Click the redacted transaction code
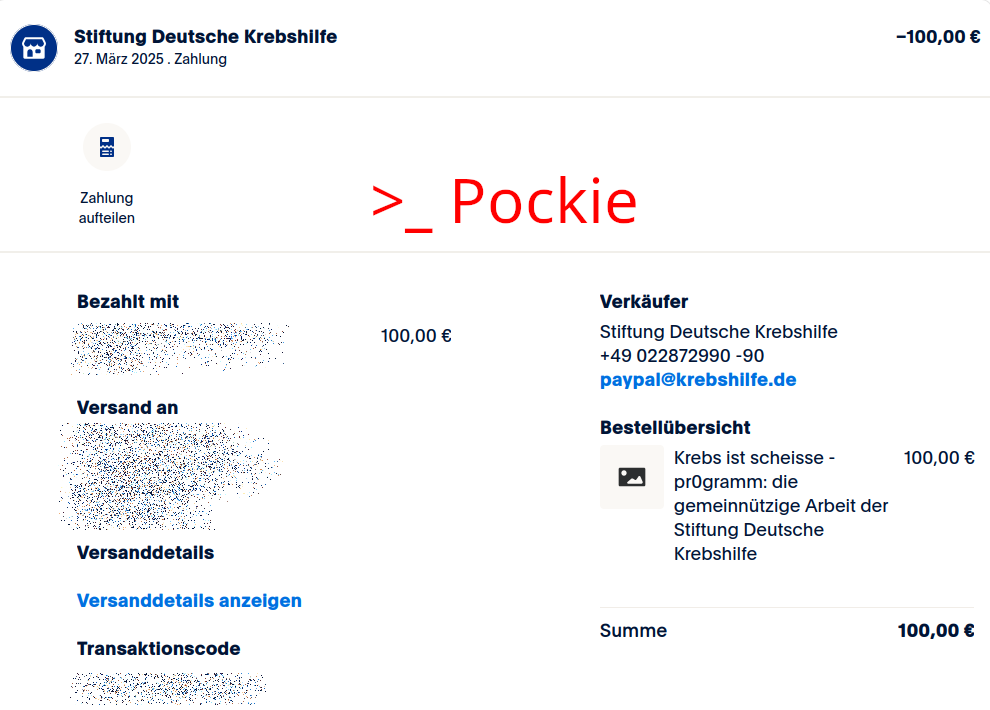990x710 pixels. click(x=170, y=687)
